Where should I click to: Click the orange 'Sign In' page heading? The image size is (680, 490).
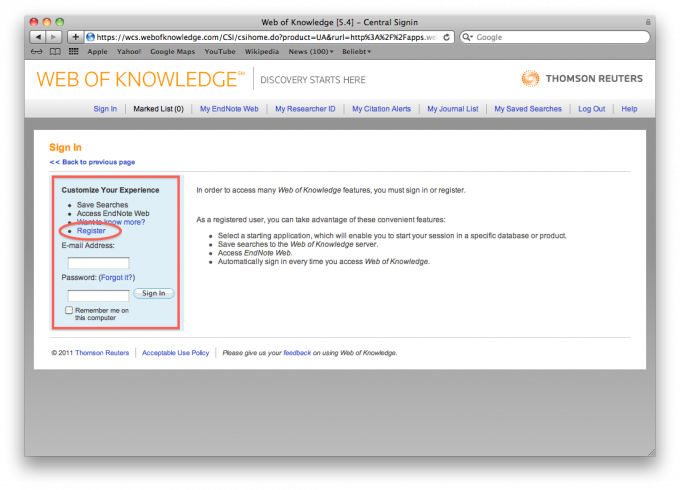pos(65,147)
